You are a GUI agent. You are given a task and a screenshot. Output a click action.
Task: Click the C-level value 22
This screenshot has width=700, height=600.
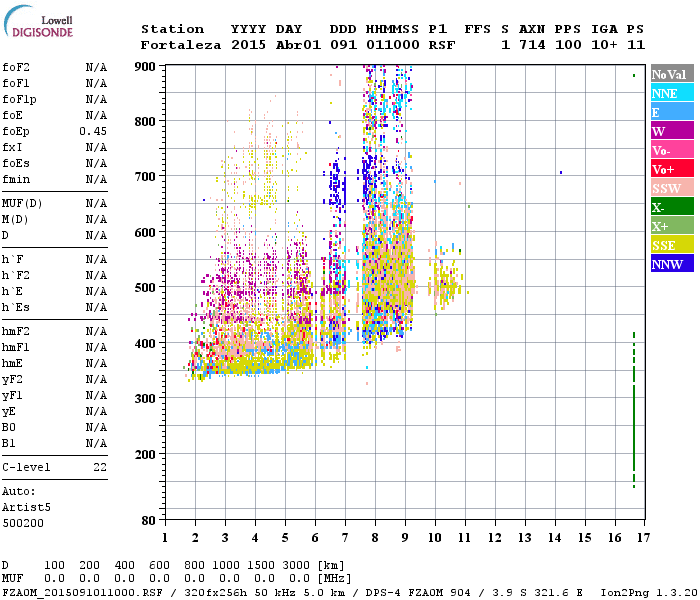pyautogui.click(x=100, y=467)
